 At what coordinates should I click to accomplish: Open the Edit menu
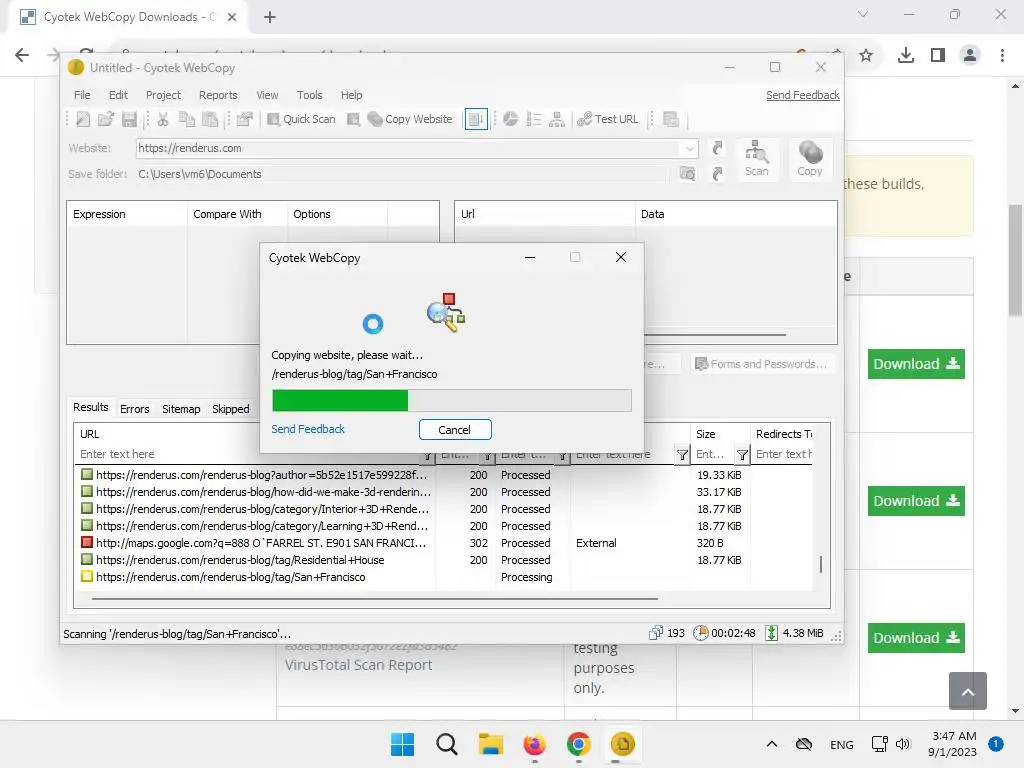(118, 95)
